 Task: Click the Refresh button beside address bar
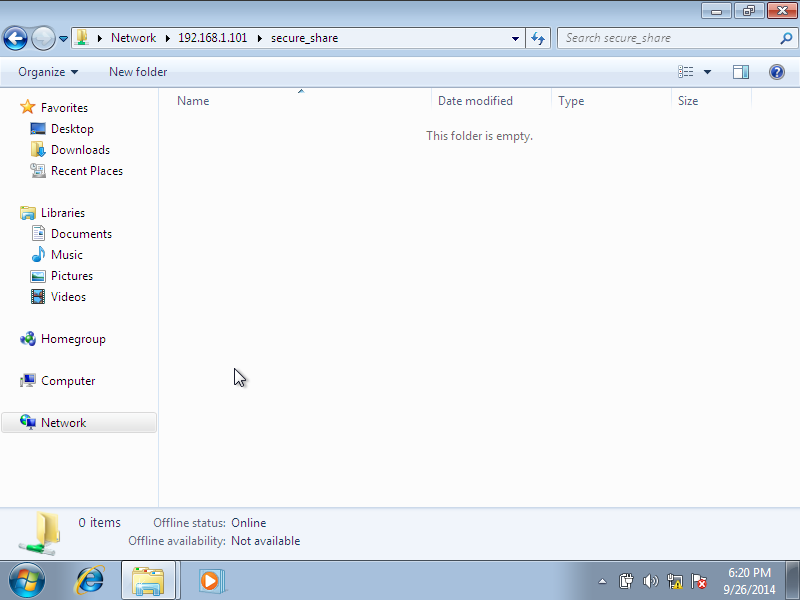coord(538,38)
